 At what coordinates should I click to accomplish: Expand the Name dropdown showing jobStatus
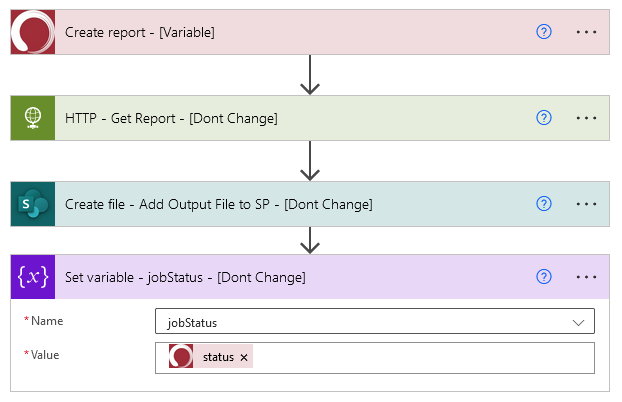point(578,323)
